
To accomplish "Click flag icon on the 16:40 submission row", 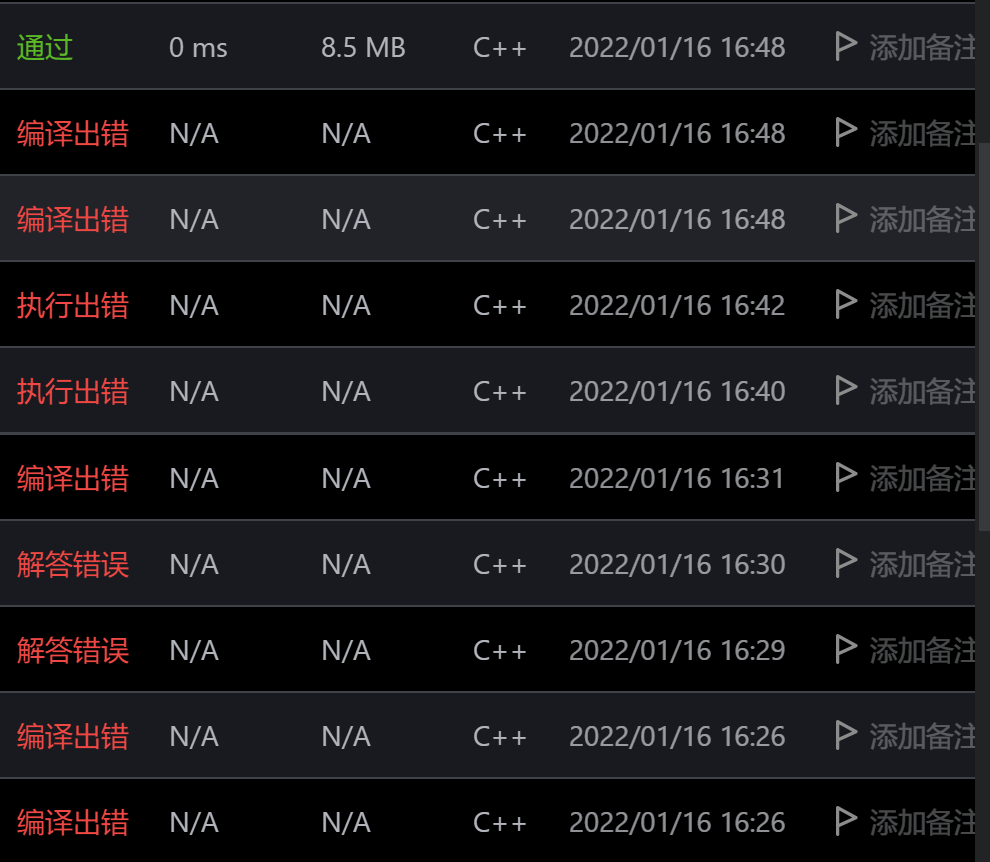I will [x=846, y=390].
